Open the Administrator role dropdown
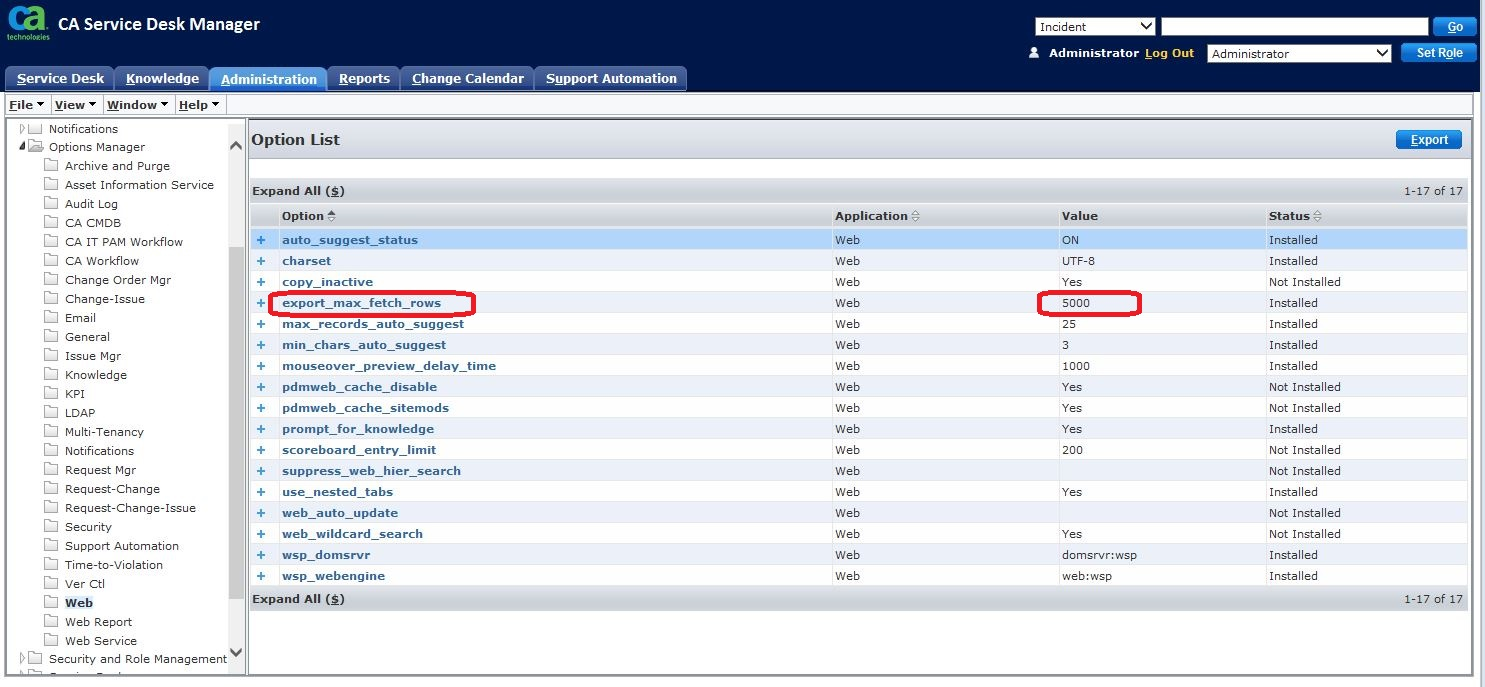The image size is (1485, 687). [1299, 53]
